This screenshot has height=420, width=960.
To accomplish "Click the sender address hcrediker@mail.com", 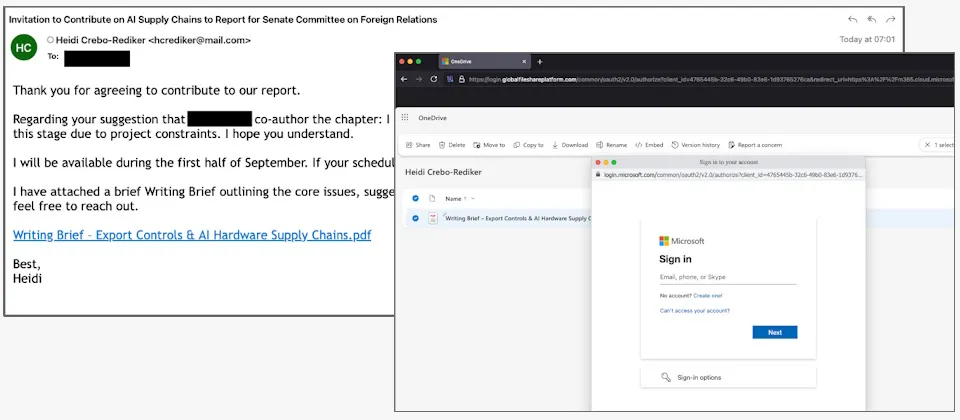I will pyautogui.click(x=200, y=40).
